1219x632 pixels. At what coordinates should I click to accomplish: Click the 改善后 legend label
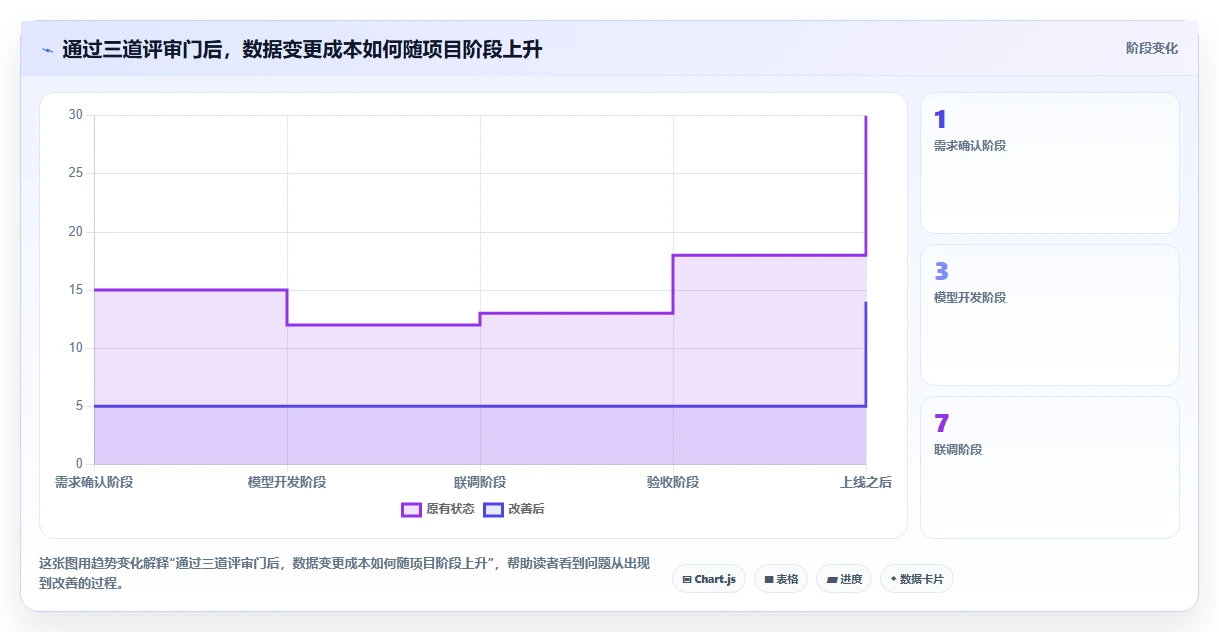(x=526, y=509)
